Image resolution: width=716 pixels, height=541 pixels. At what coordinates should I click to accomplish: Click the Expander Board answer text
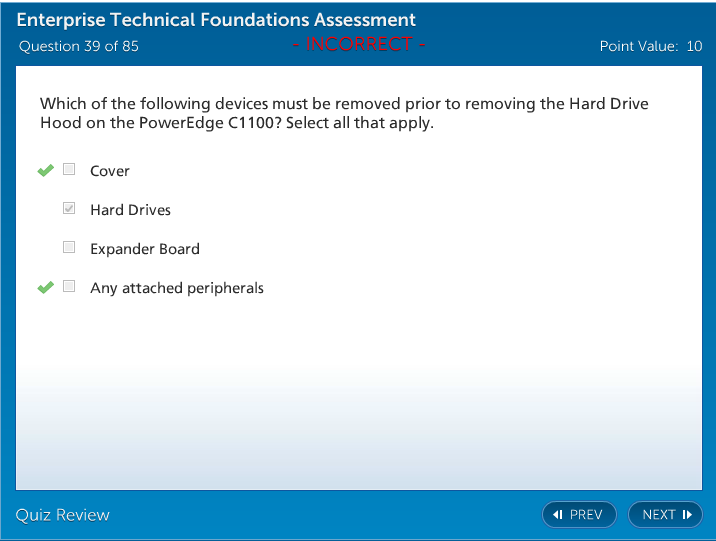(x=145, y=249)
